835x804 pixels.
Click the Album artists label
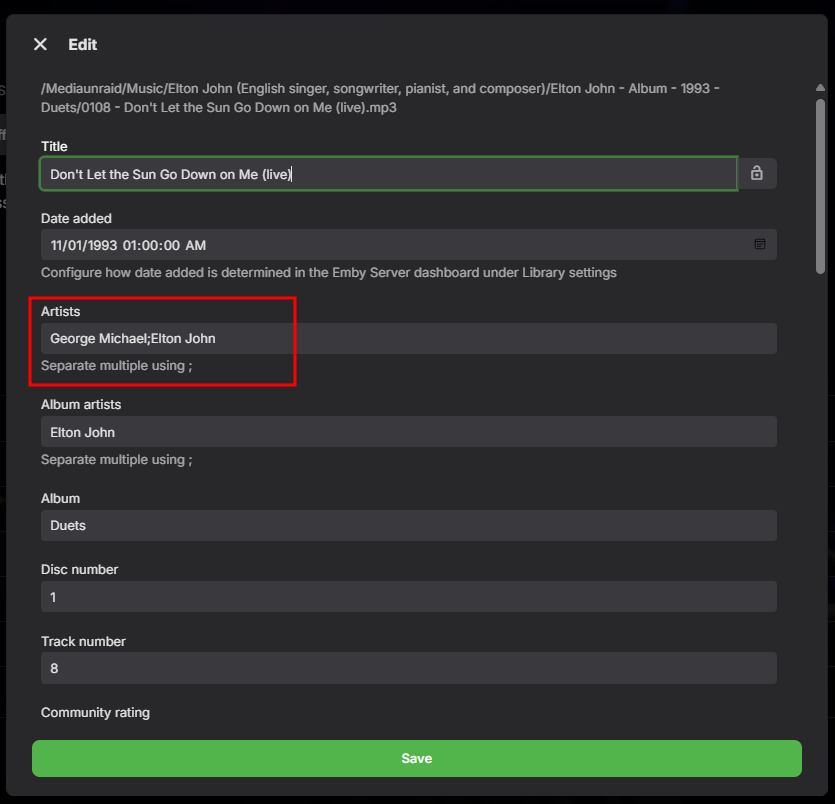(x=88, y=404)
